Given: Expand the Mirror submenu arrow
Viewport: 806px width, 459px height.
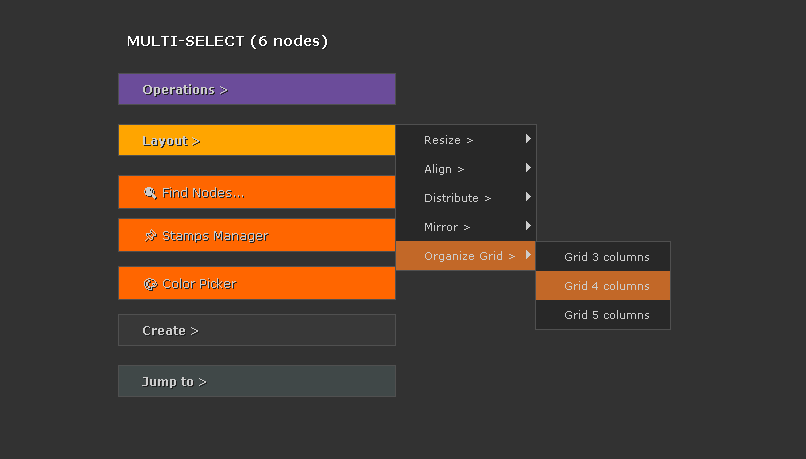Looking at the screenshot, I should [x=528, y=226].
